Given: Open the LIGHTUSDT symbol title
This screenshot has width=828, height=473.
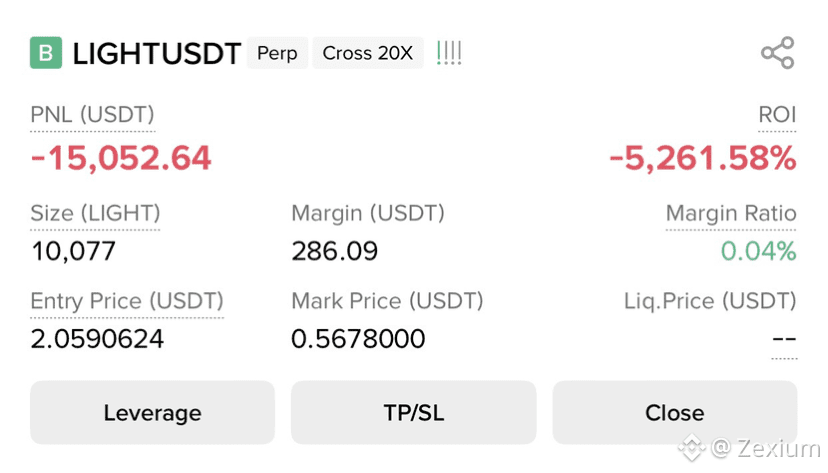Looking at the screenshot, I should (157, 53).
